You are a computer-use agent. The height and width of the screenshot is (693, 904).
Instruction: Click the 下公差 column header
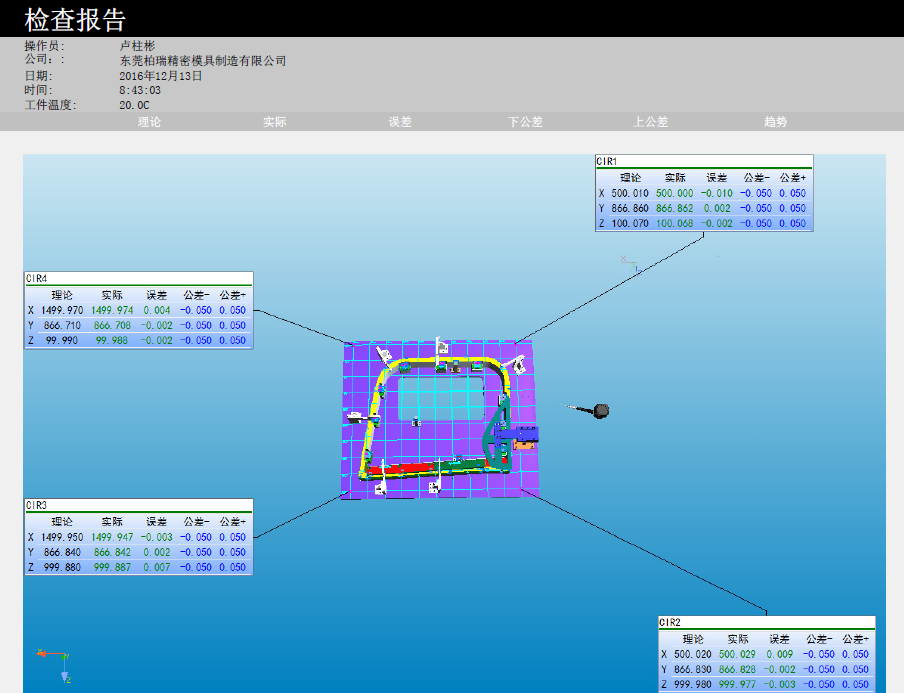525,122
